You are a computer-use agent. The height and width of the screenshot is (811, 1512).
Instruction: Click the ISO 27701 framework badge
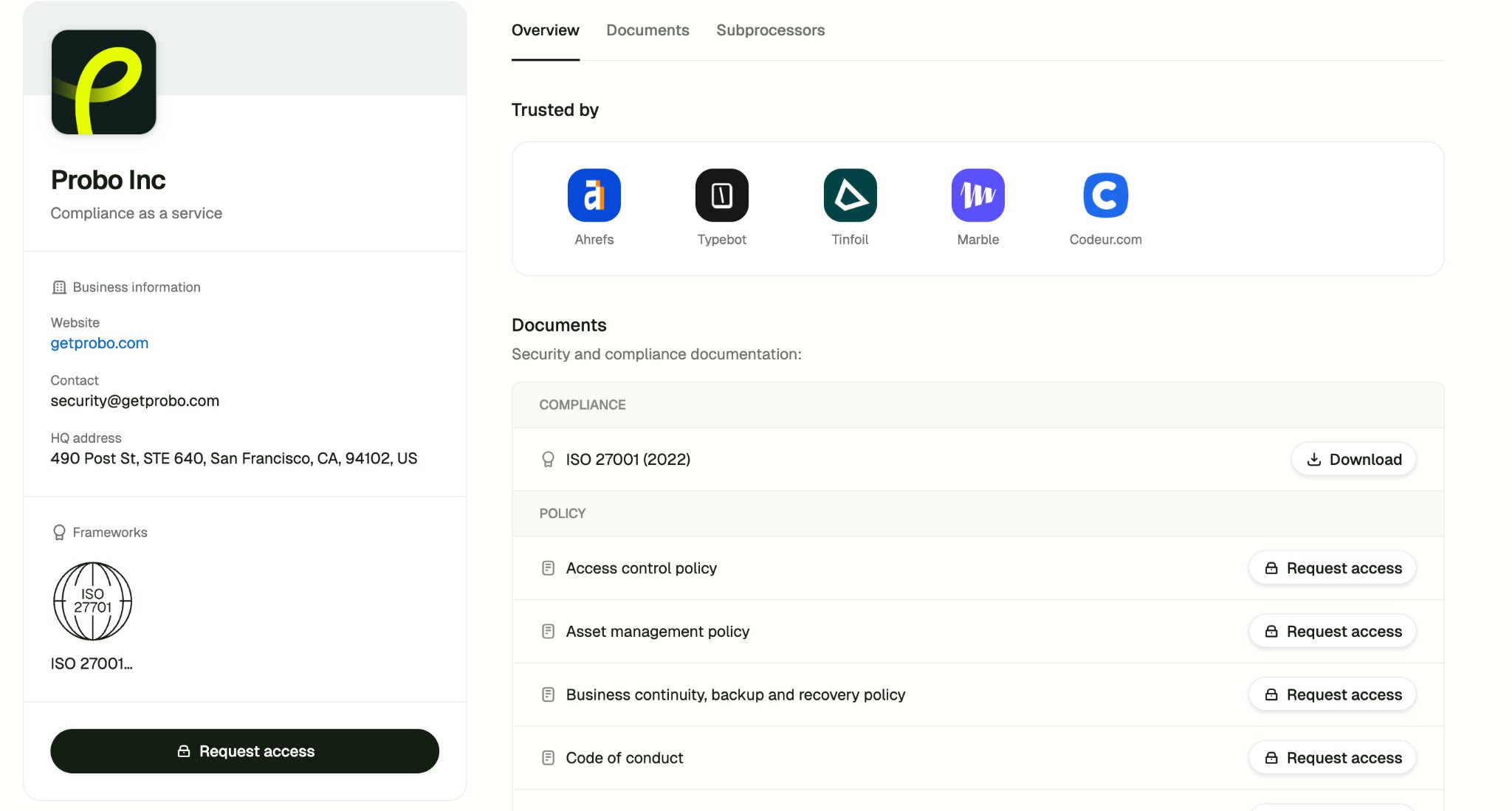pyautogui.click(x=92, y=601)
